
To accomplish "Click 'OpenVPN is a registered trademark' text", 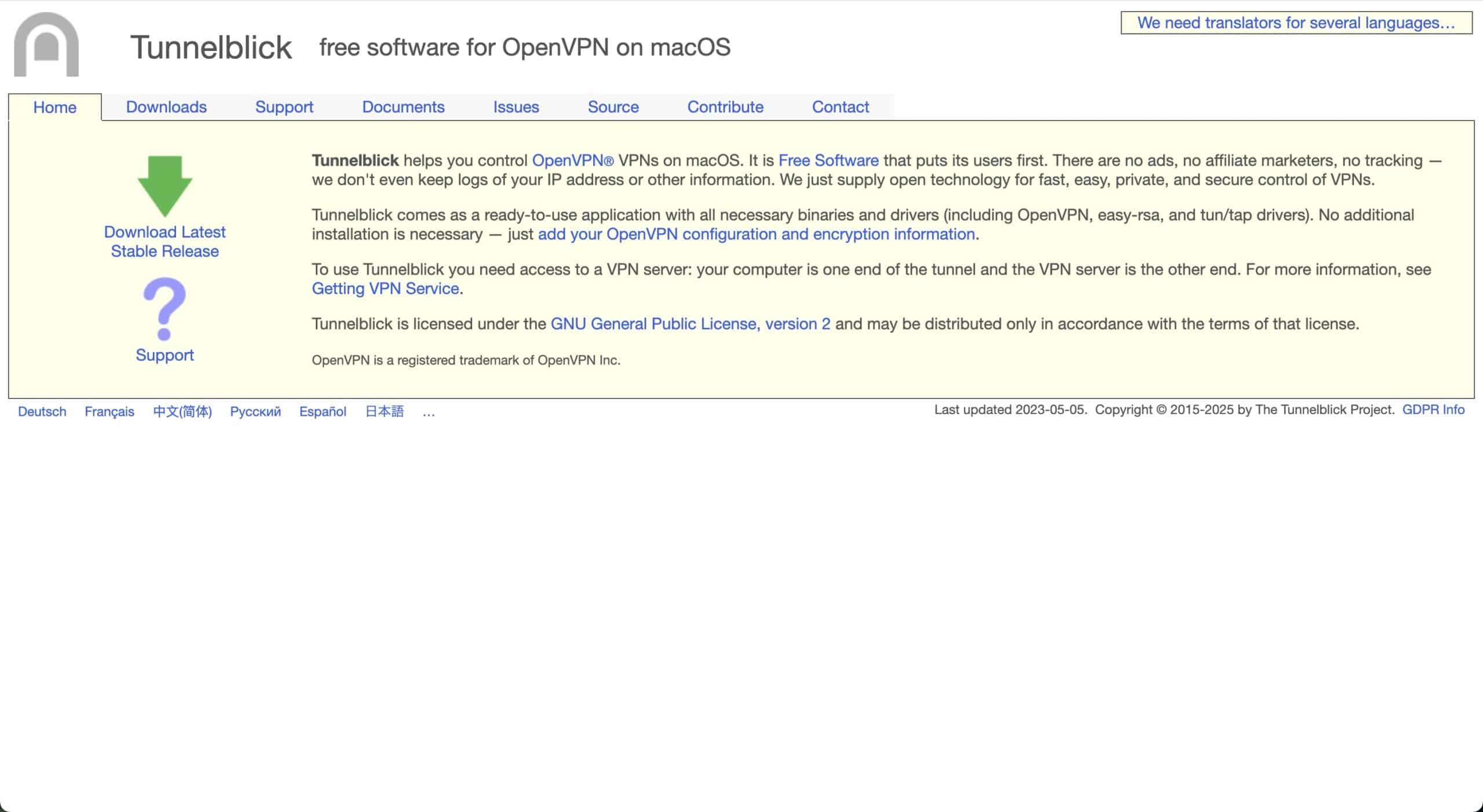I will pyautogui.click(x=466, y=360).
